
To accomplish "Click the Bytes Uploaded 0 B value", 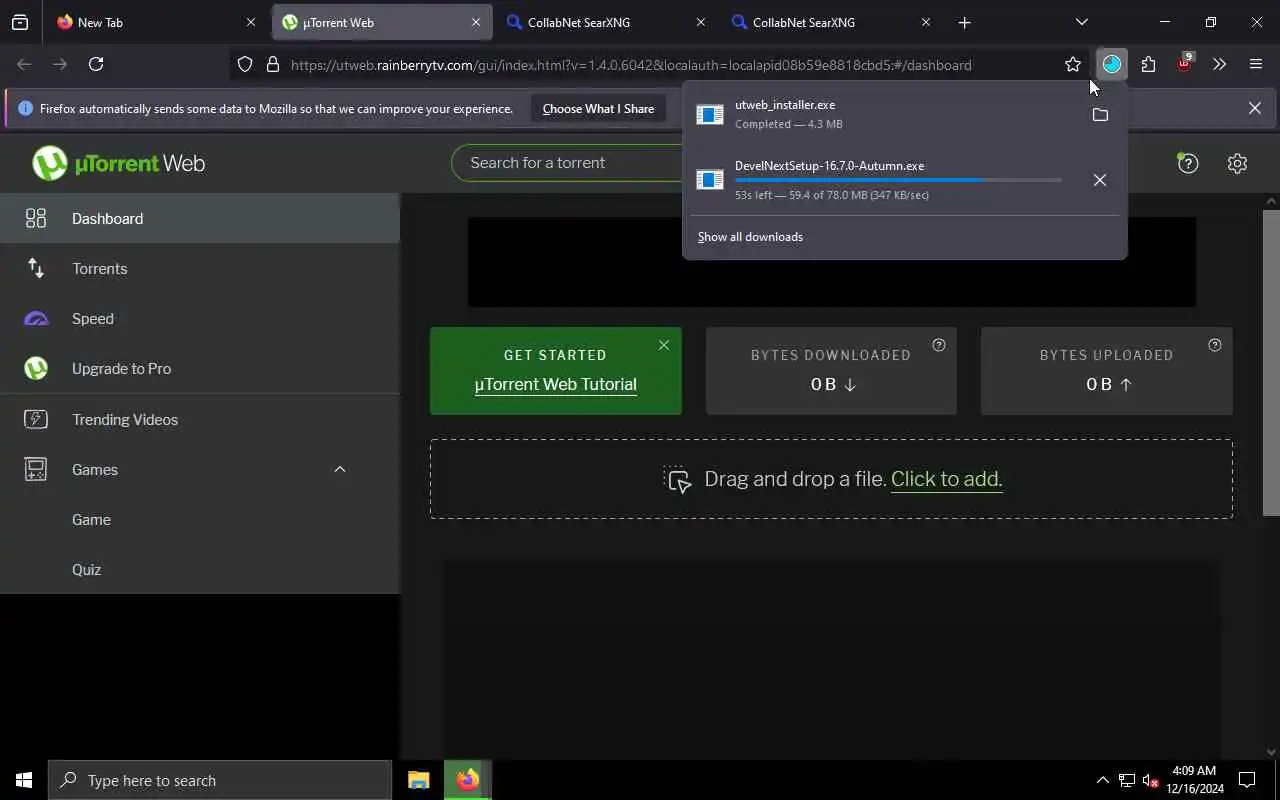I will (1109, 384).
